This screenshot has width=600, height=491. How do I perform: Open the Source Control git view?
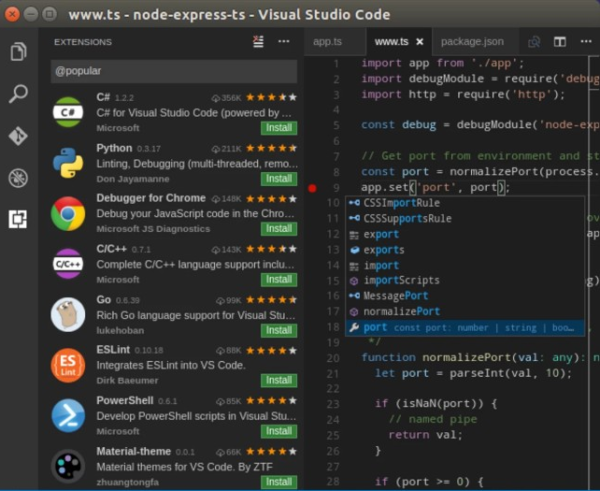(18, 136)
